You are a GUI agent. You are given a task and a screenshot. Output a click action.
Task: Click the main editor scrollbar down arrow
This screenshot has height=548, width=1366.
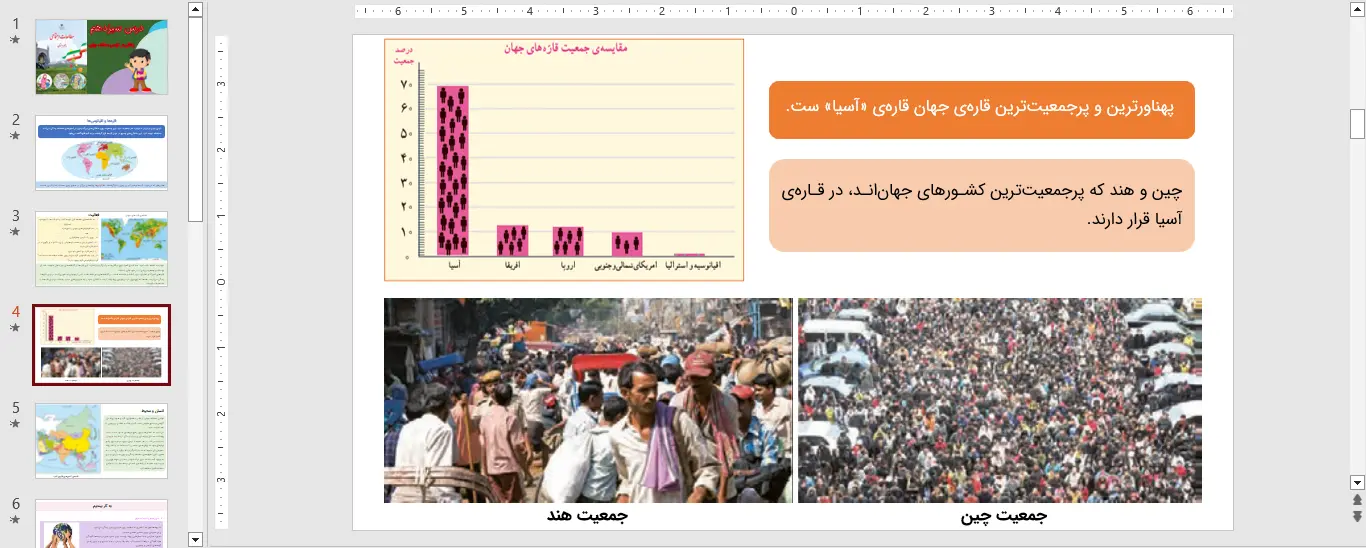(1357, 482)
